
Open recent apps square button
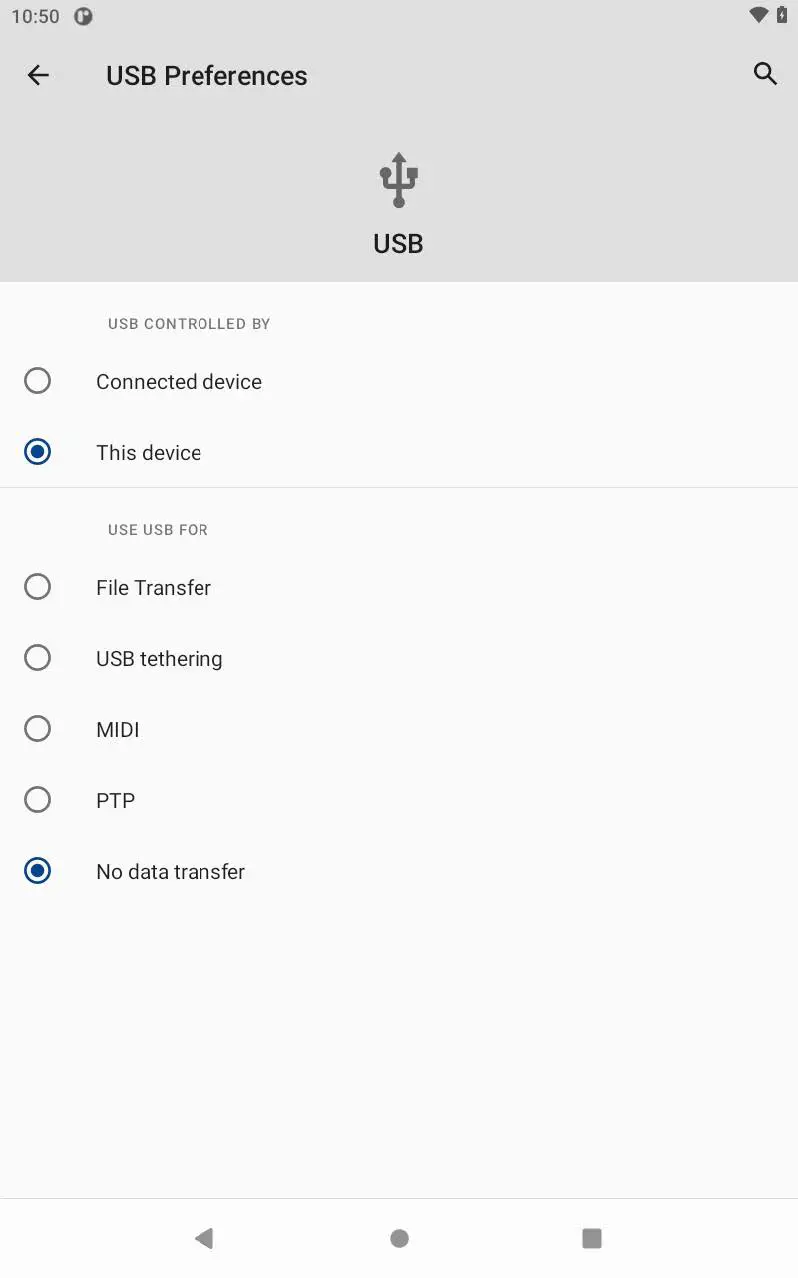point(592,1238)
